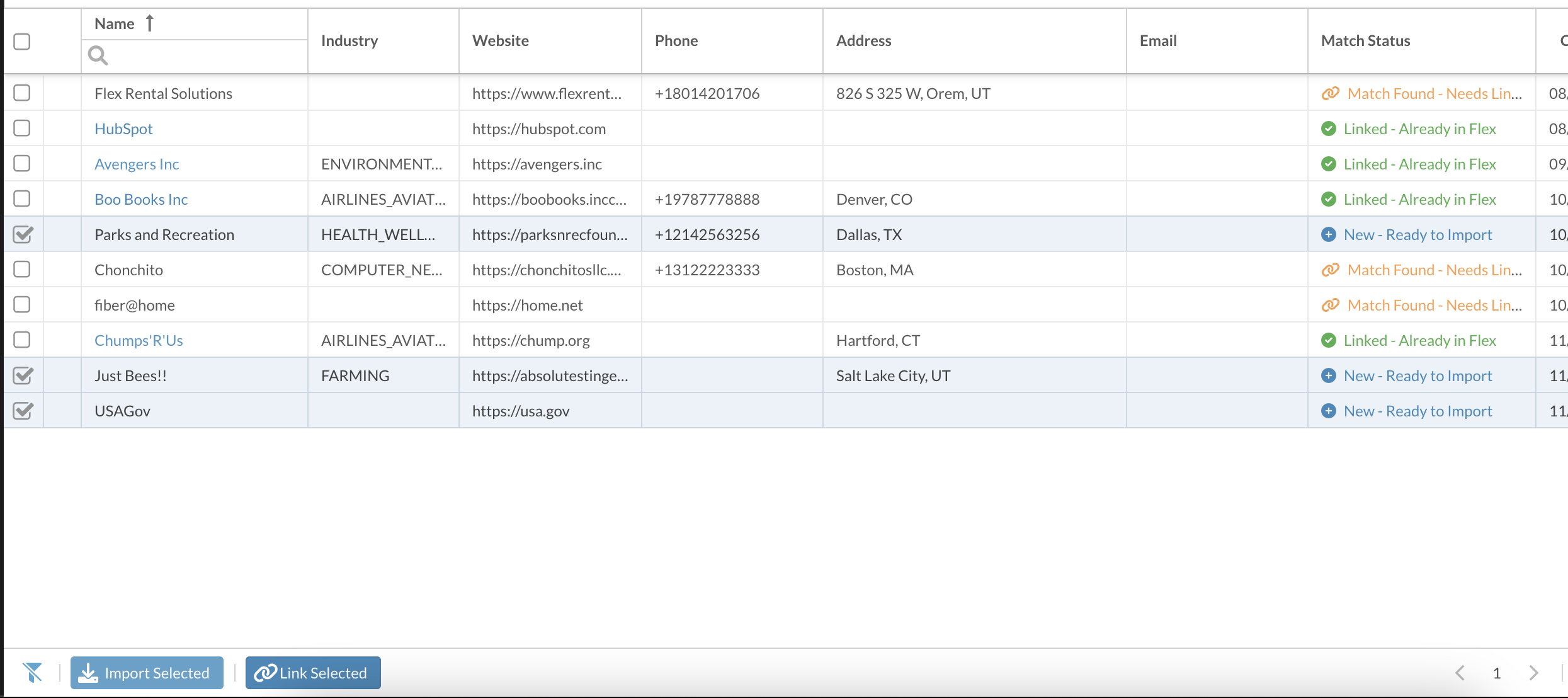The width and height of the screenshot is (1568, 698).
Task: Go to the previous page arrow
Action: (x=1460, y=673)
